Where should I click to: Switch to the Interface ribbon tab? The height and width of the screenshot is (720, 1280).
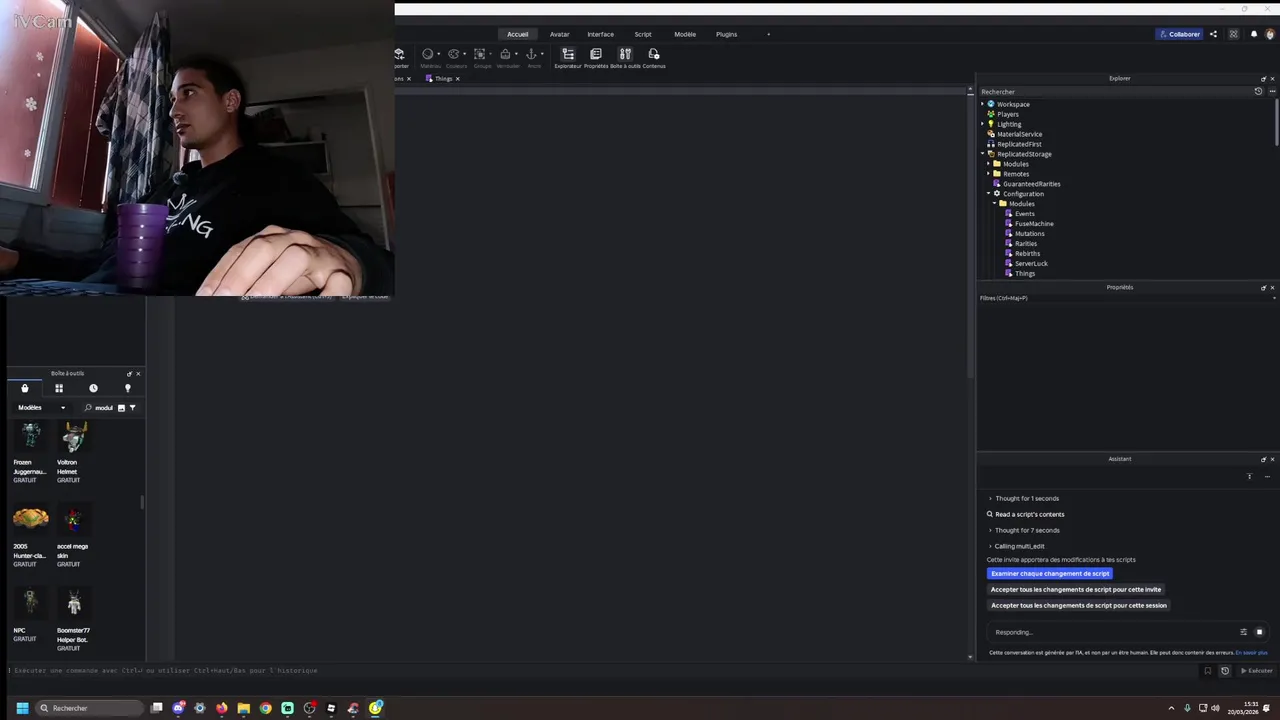[601, 34]
